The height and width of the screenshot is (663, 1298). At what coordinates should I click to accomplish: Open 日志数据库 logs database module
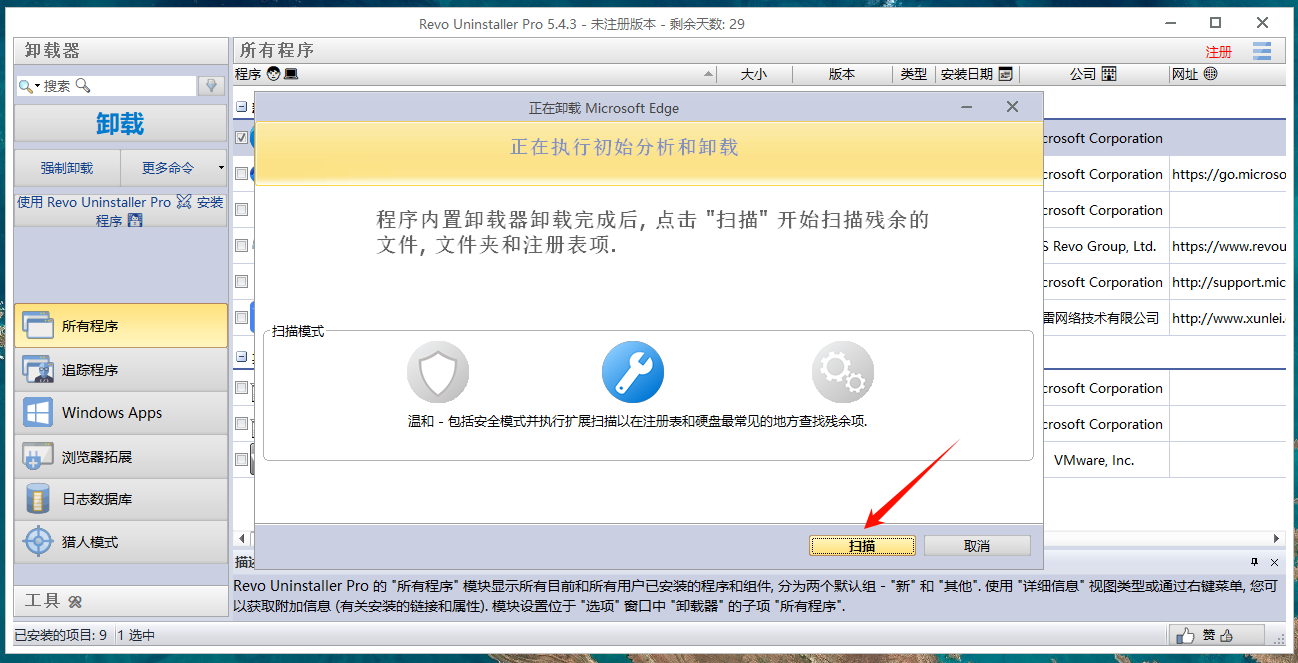(120, 499)
